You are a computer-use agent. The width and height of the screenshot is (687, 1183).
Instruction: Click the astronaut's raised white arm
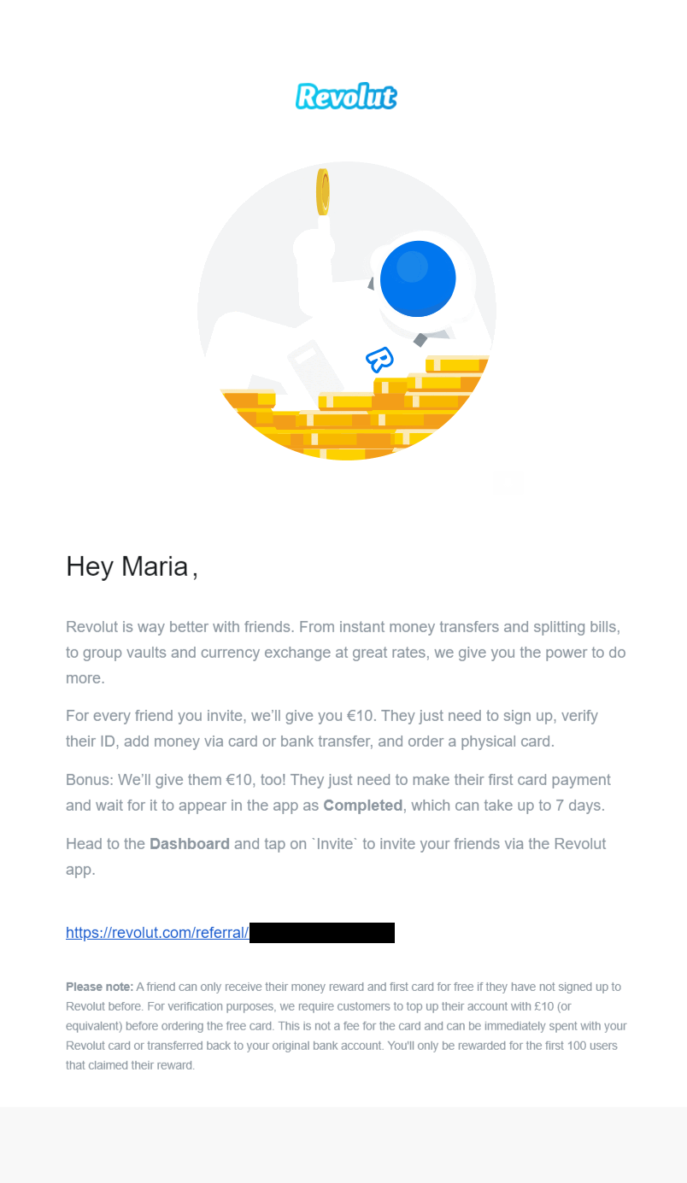(x=318, y=250)
